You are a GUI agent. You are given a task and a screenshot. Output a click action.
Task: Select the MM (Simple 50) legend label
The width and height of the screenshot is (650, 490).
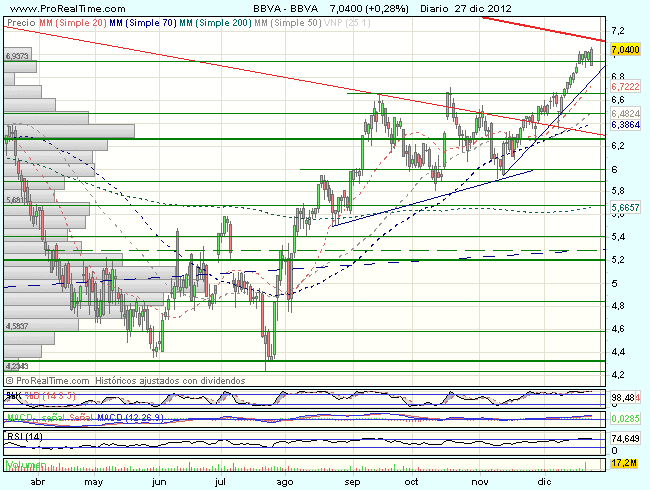point(288,23)
